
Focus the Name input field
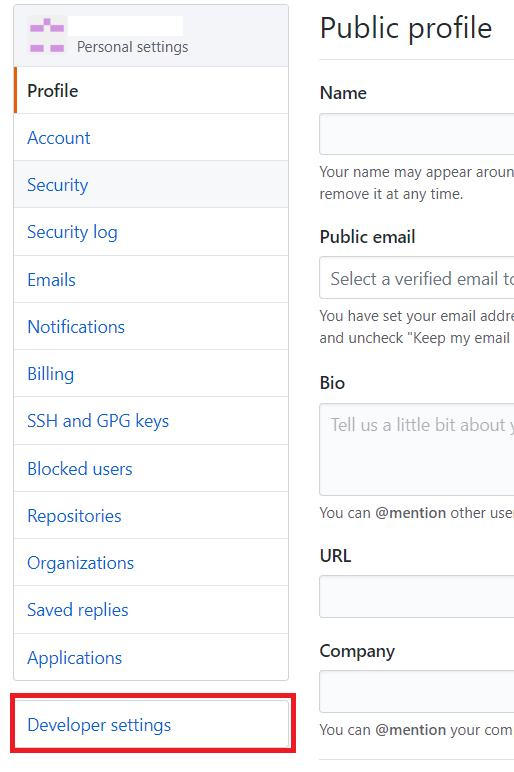(x=417, y=134)
